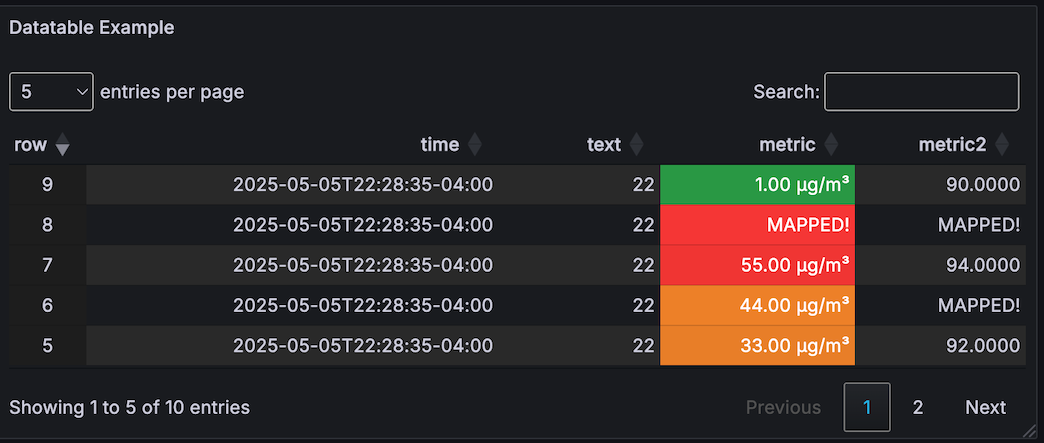Viewport: 1044px width, 443px height.
Task: Click the Datatable Example panel title
Action: [92, 27]
